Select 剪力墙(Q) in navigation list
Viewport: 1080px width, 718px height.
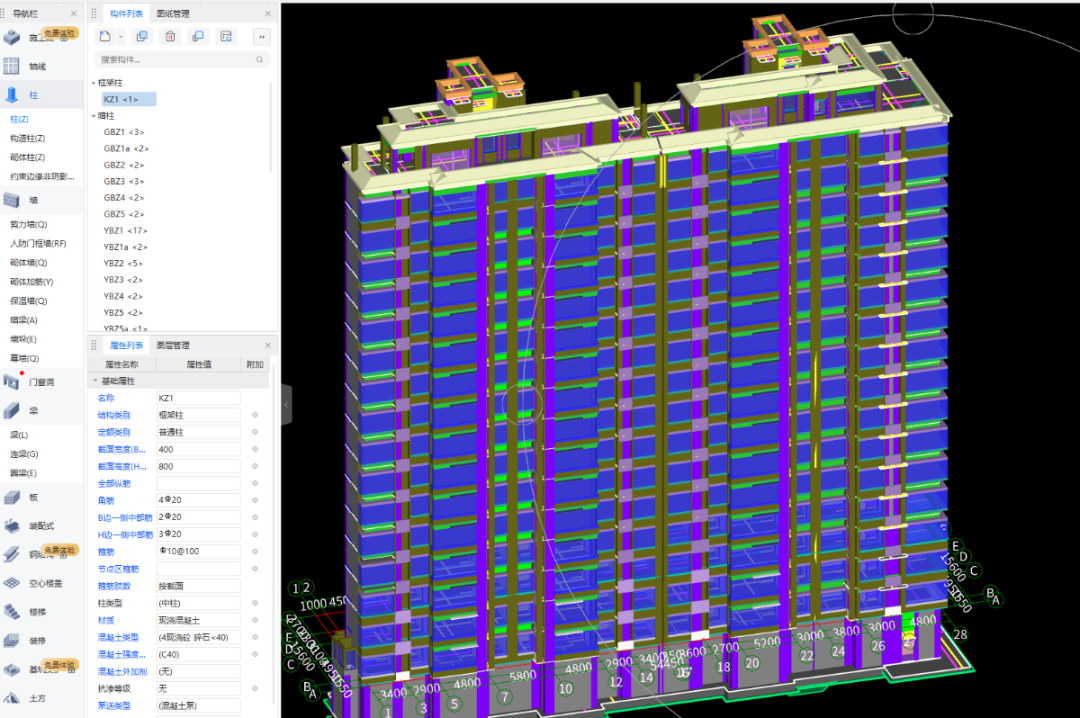tap(28, 224)
